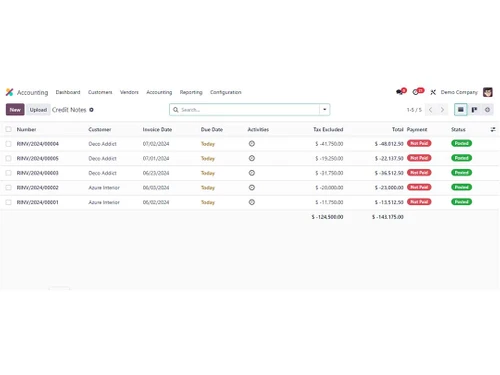This screenshot has height=375, width=500.
Task: Sort by Invoice Date column header
Action: point(157,129)
